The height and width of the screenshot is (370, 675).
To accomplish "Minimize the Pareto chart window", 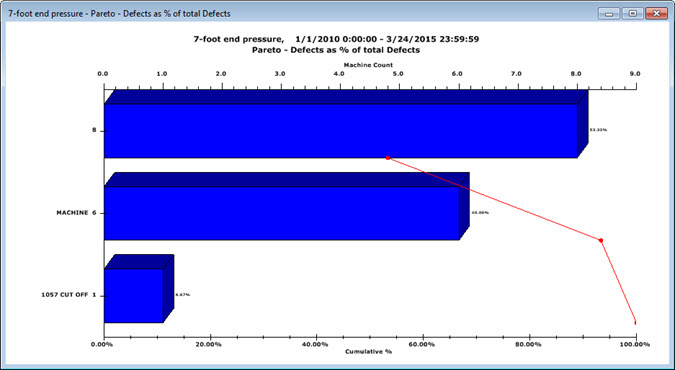I will pos(609,14).
